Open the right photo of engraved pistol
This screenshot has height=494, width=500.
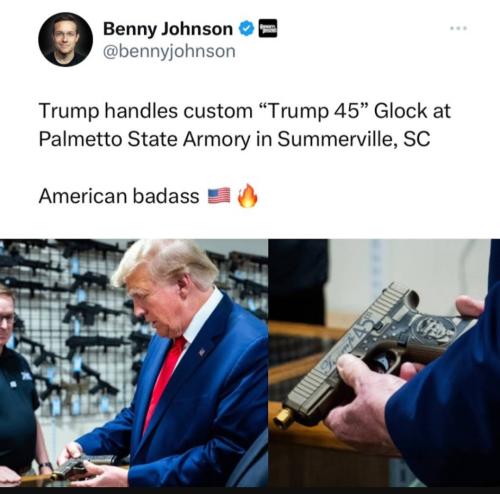[384, 363]
